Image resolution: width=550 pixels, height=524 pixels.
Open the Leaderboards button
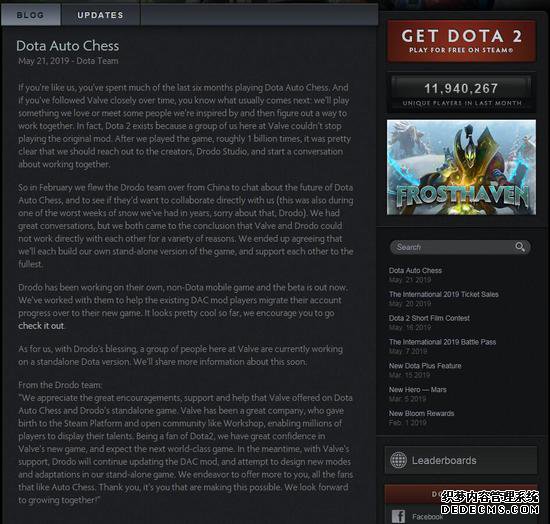(461, 460)
